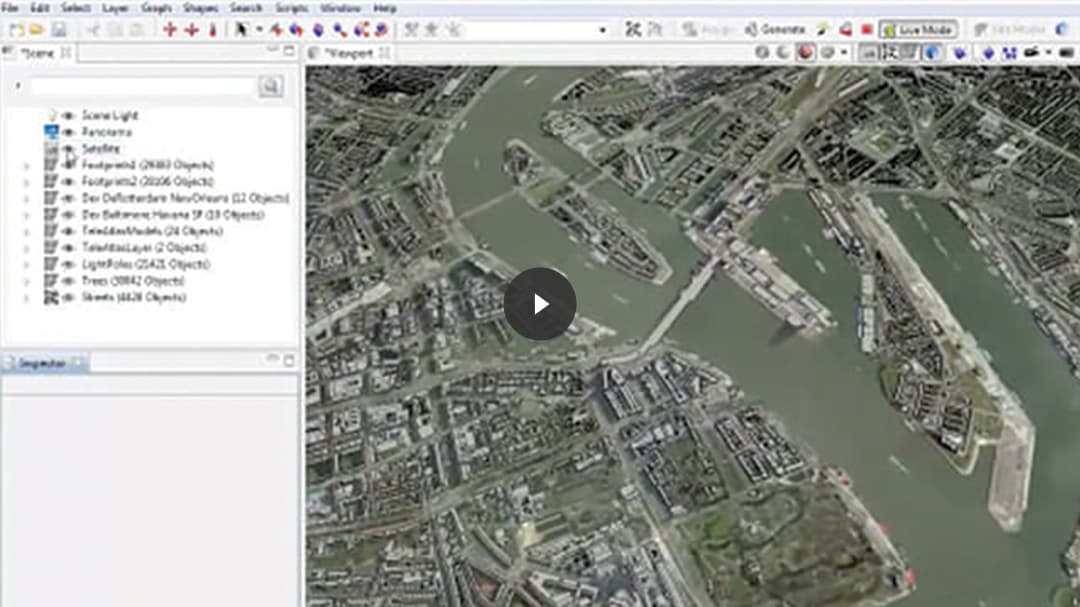Click the New file toolbar icon
The height and width of the screenshot is (607, 1080).
tap(17, 30)
